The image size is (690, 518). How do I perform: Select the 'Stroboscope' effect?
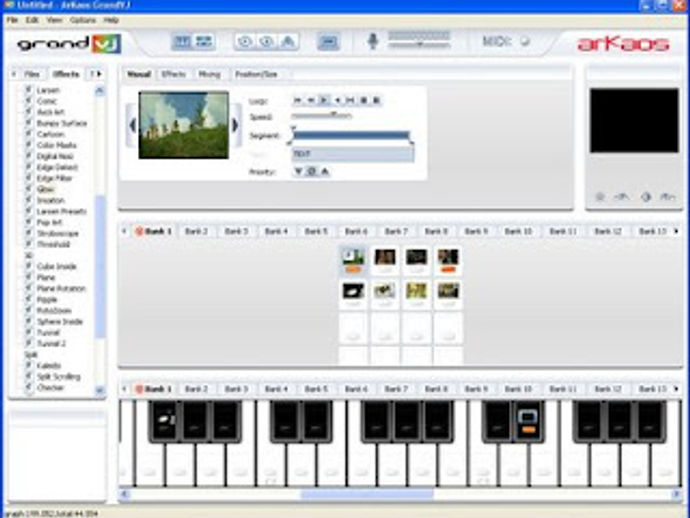point(58,233)
